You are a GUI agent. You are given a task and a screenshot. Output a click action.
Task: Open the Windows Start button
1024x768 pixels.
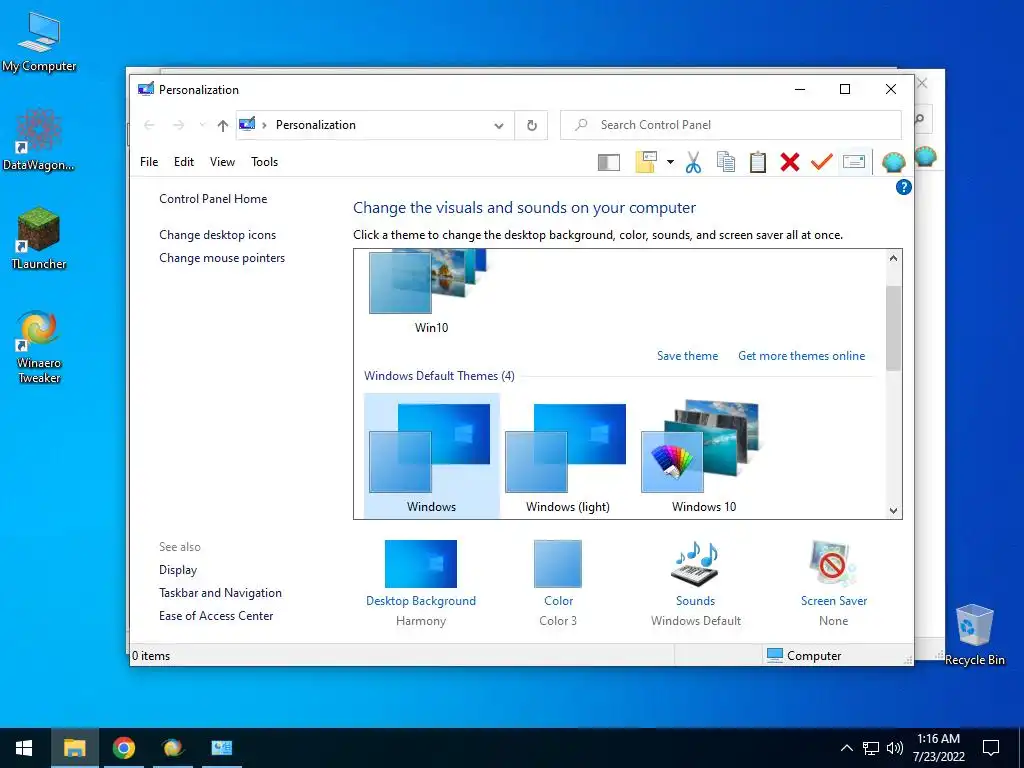coord(24,748)
